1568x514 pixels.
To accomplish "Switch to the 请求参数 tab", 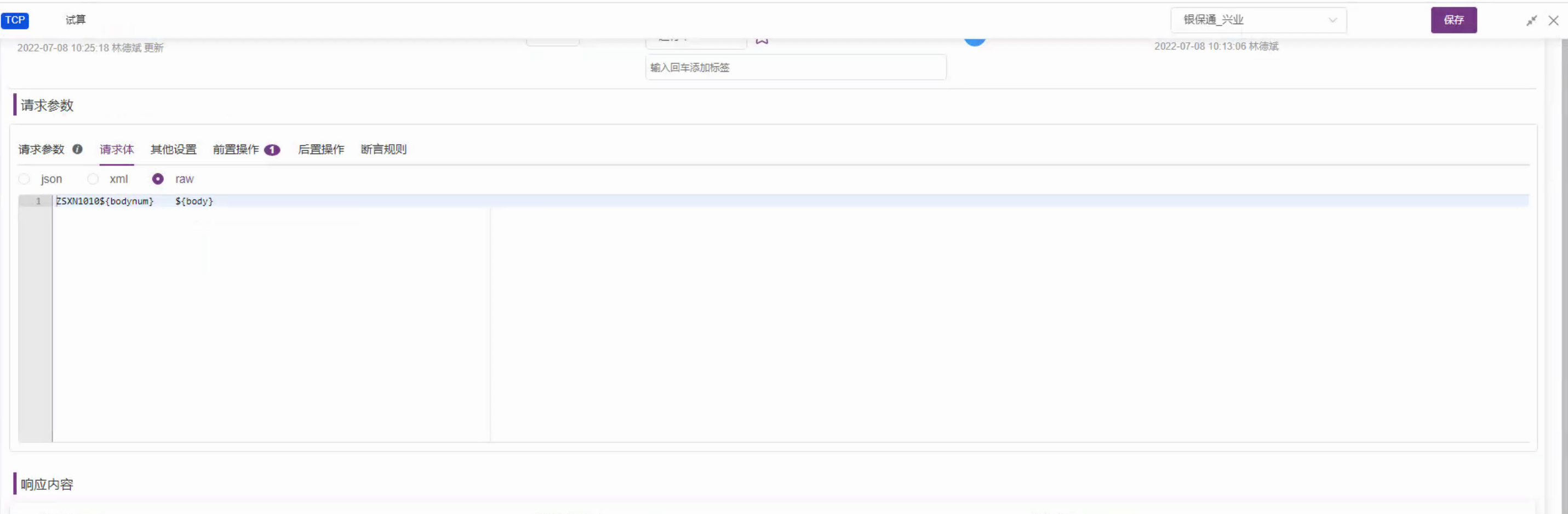I will [42, 149].
